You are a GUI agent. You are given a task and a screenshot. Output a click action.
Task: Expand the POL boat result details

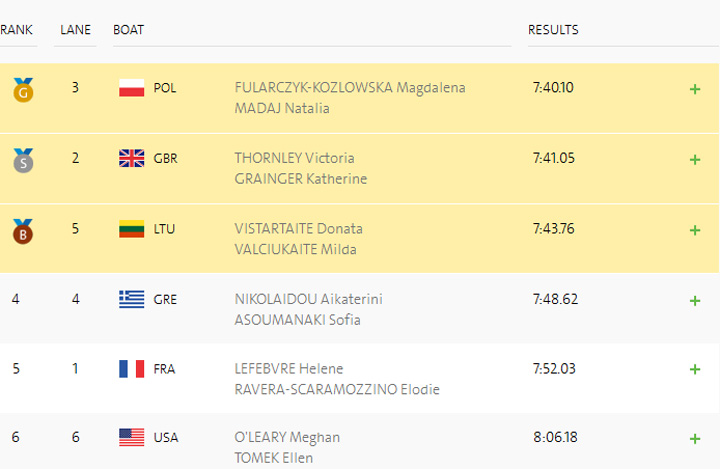[x=695, y=89]
